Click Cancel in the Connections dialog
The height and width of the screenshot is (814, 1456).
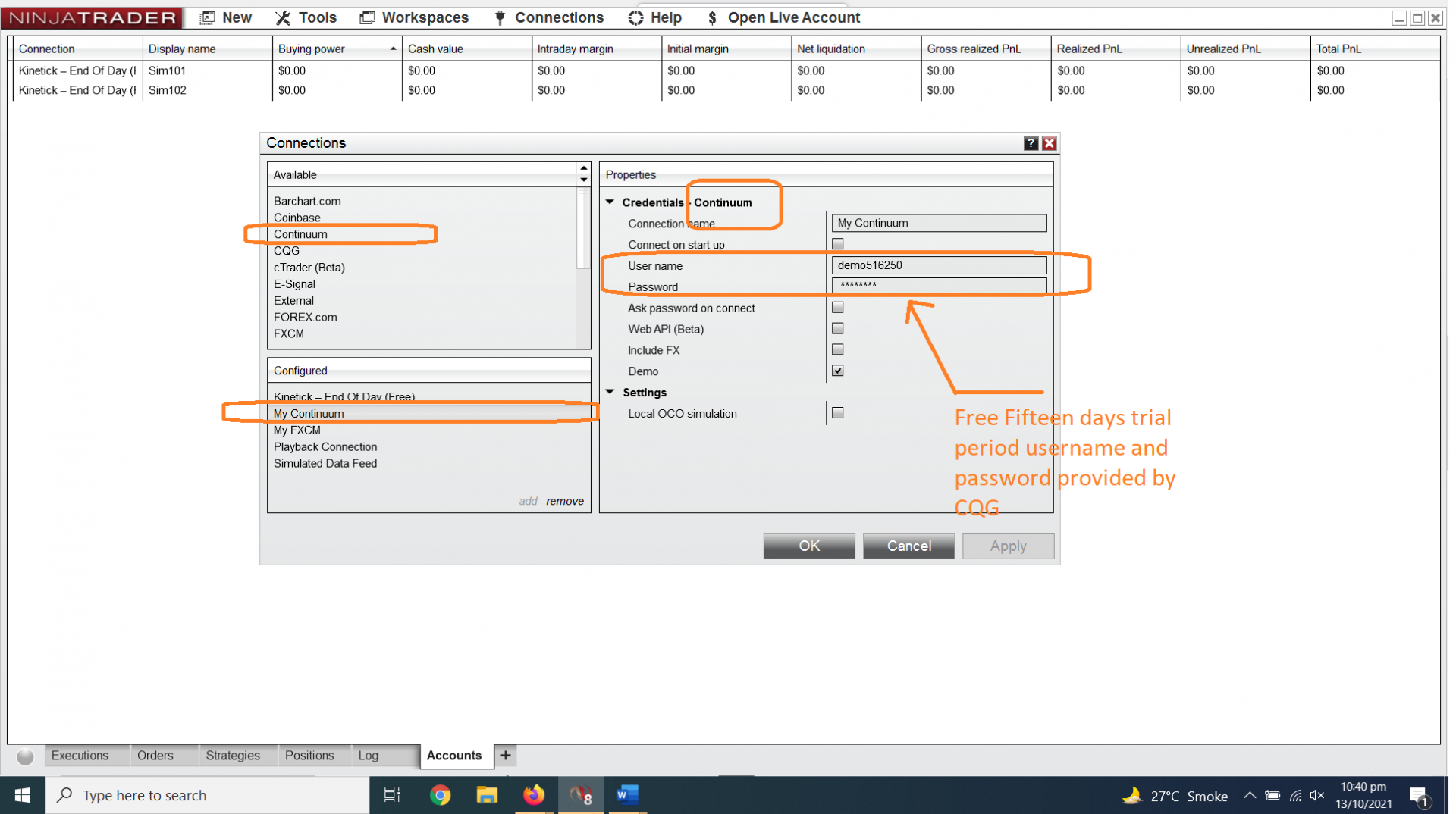tap(908, 546)
